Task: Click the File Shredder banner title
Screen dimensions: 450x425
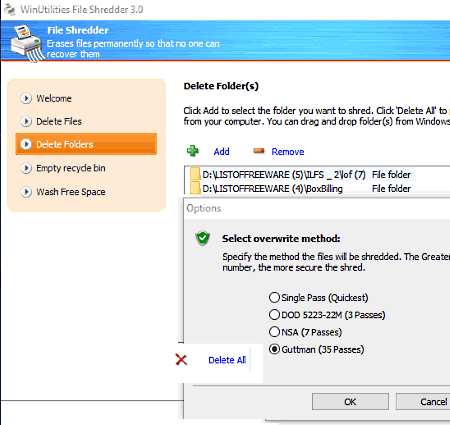Action: click(x=78, y=30)
